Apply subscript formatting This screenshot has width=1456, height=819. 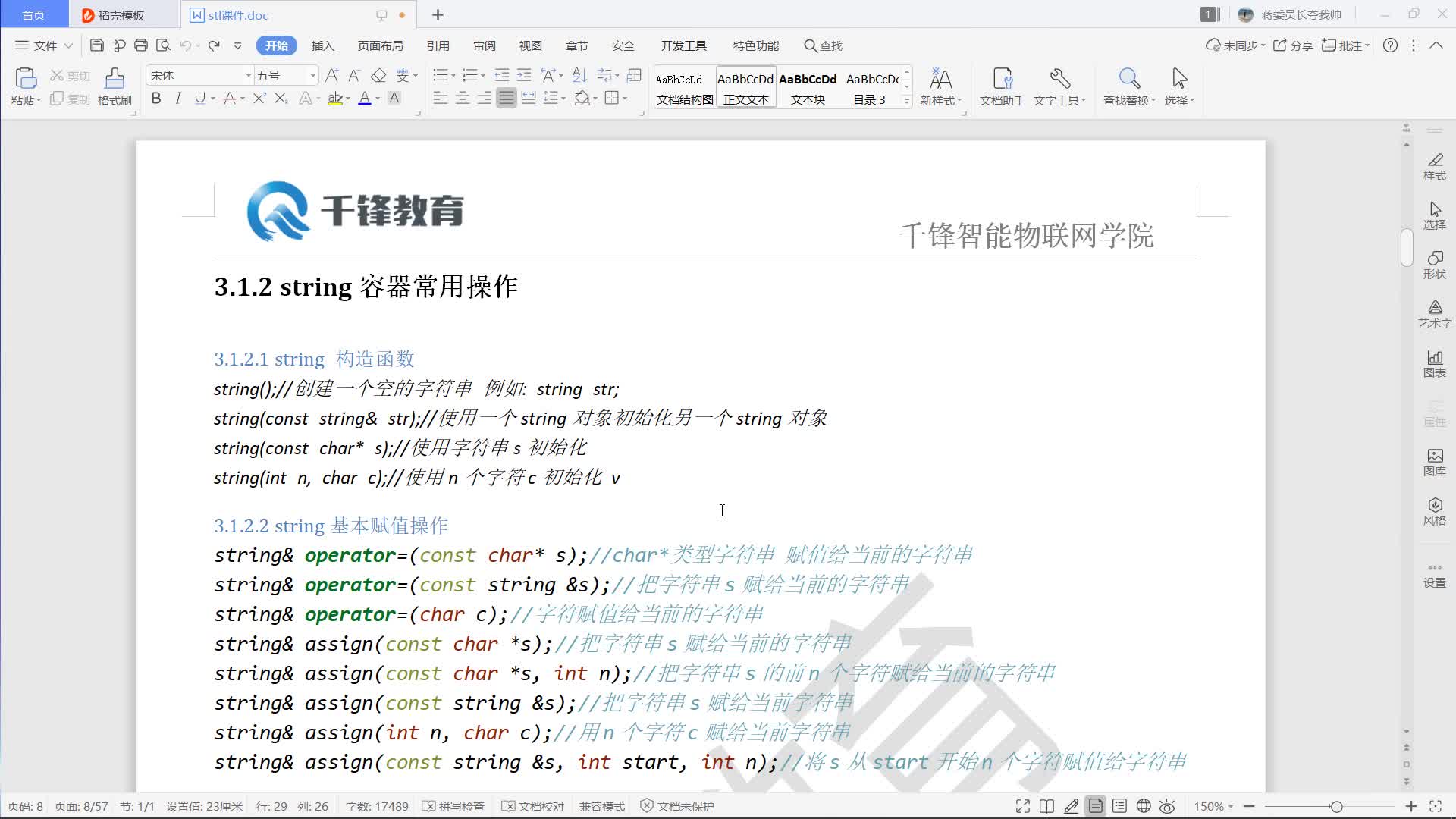click(281, 98)
